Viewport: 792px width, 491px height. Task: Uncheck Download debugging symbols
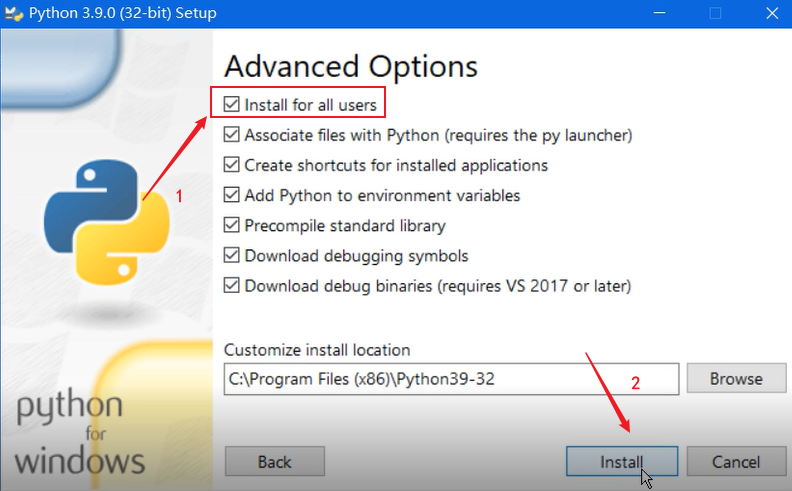[232, 255]
